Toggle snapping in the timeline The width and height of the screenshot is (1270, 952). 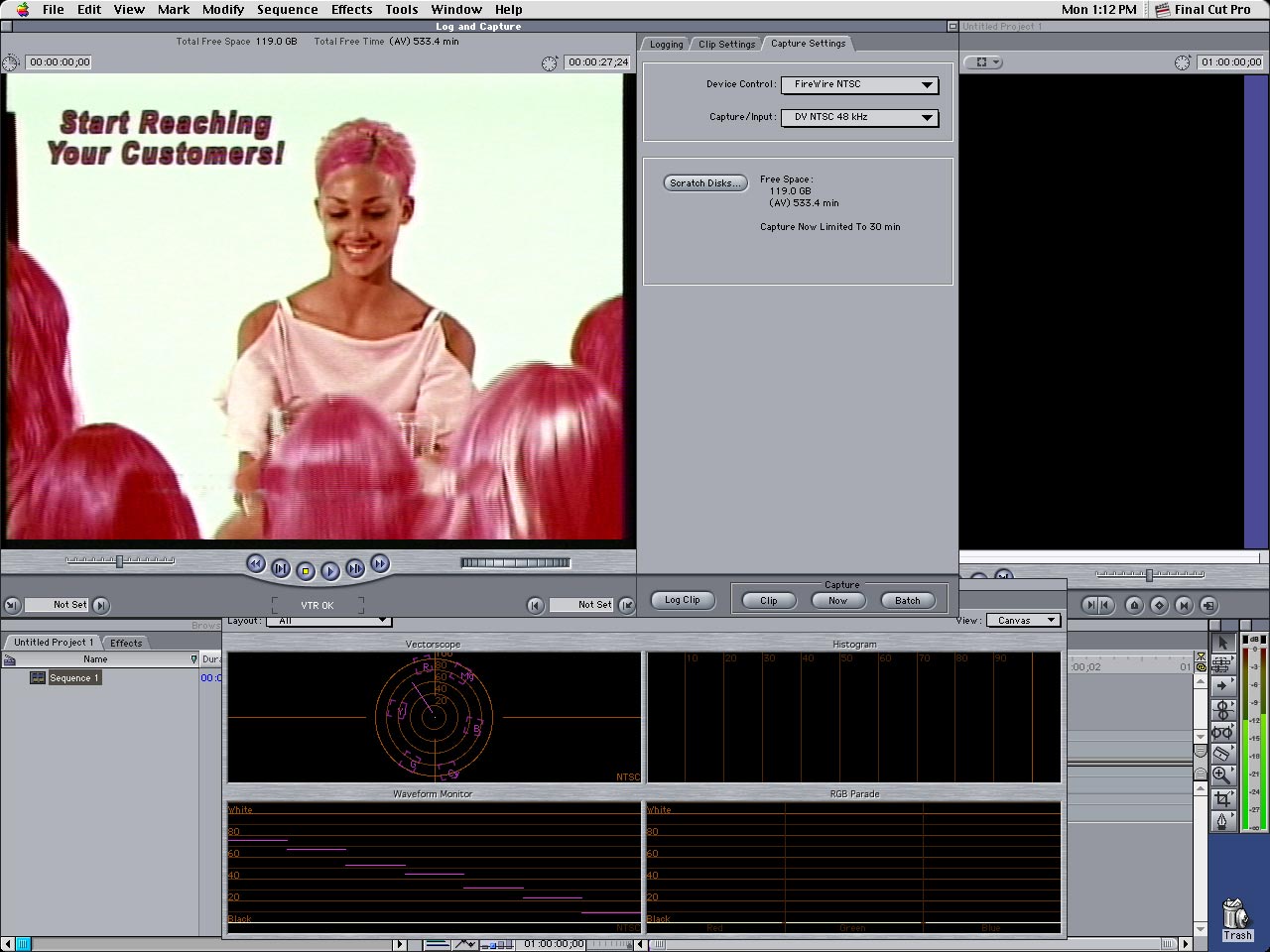click(x=1201, y=656)
